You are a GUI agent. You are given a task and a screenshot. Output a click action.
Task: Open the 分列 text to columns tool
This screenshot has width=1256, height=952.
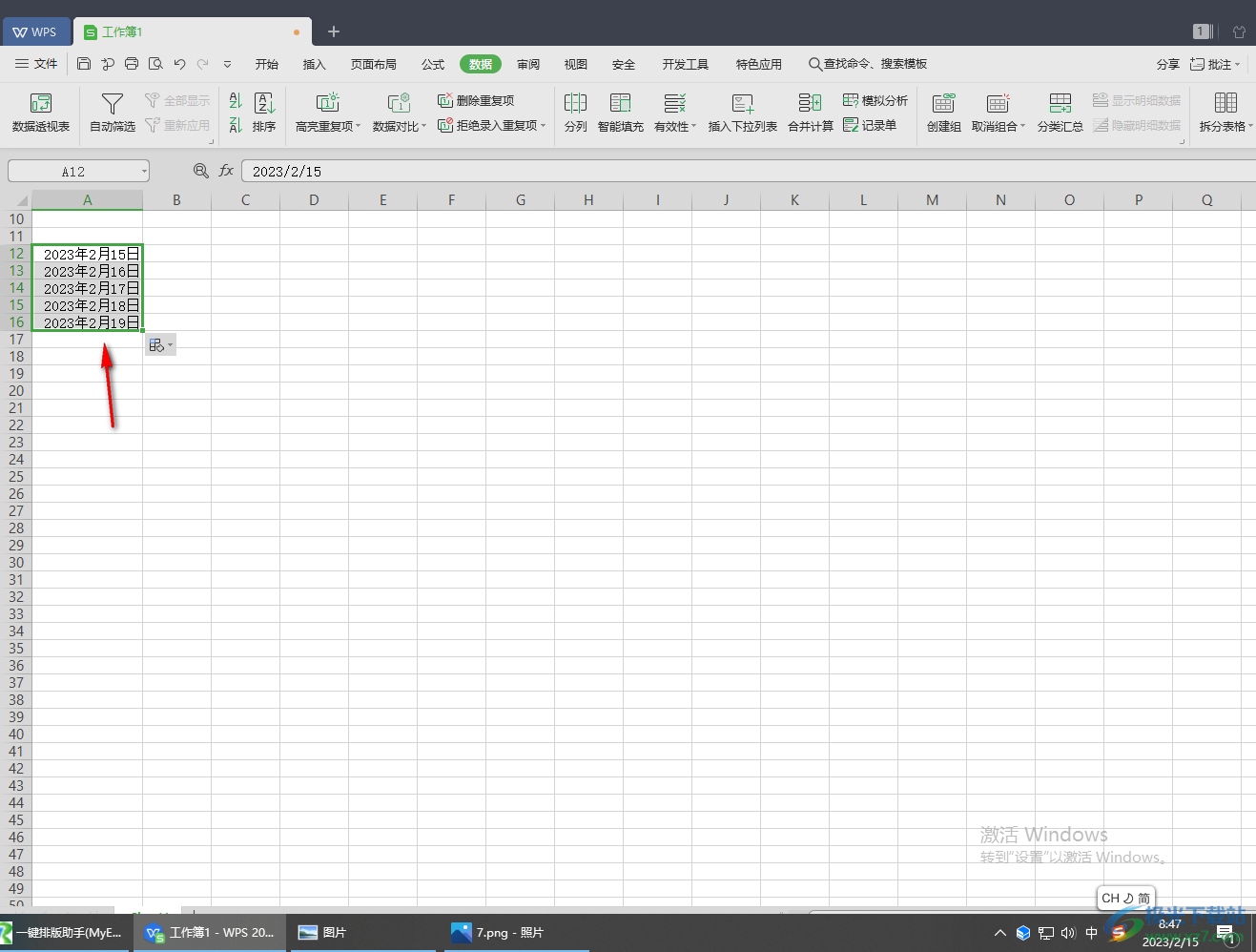click(x=575, y=113)
